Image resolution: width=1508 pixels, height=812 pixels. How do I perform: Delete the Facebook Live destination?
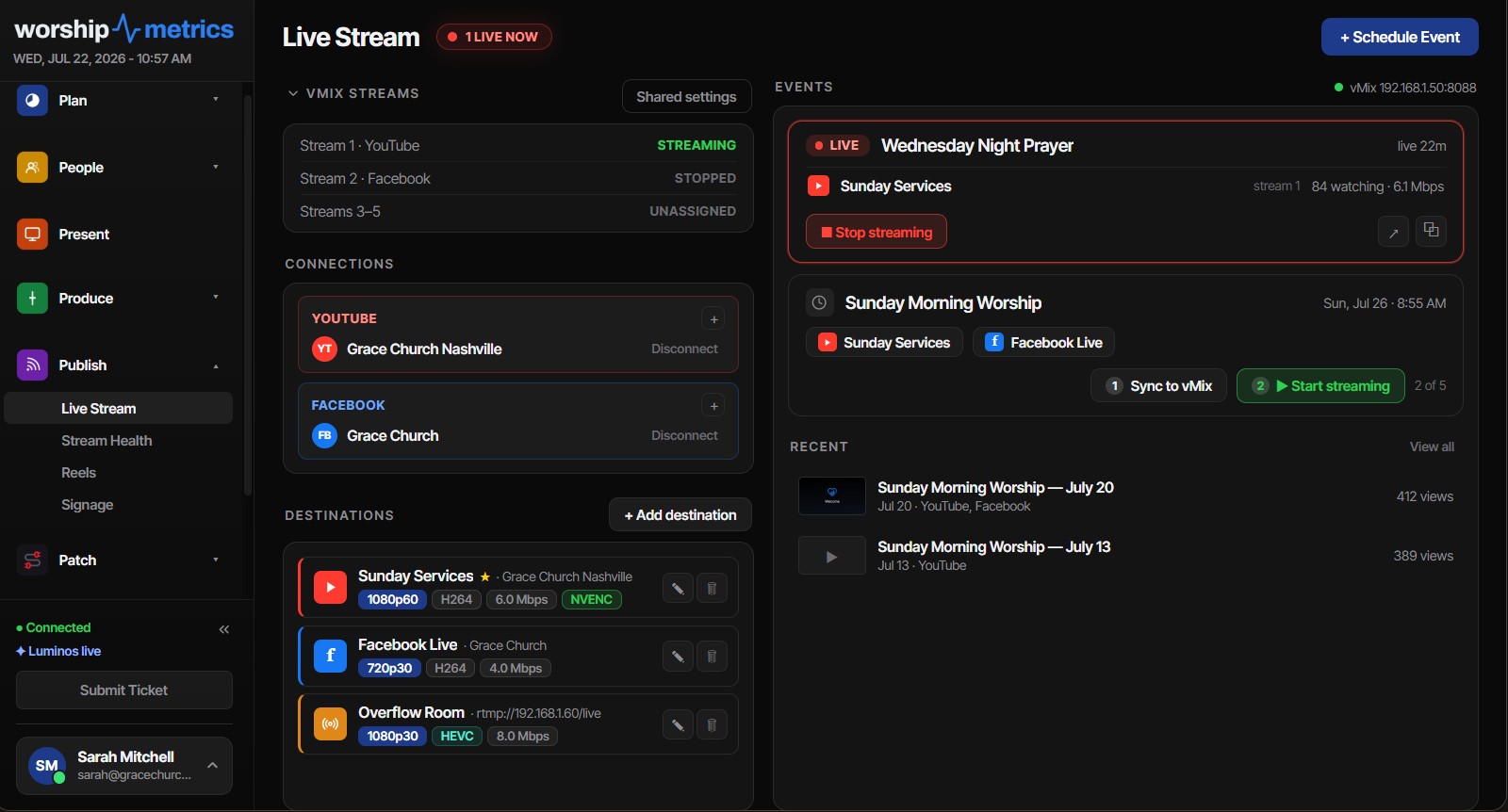712,657
